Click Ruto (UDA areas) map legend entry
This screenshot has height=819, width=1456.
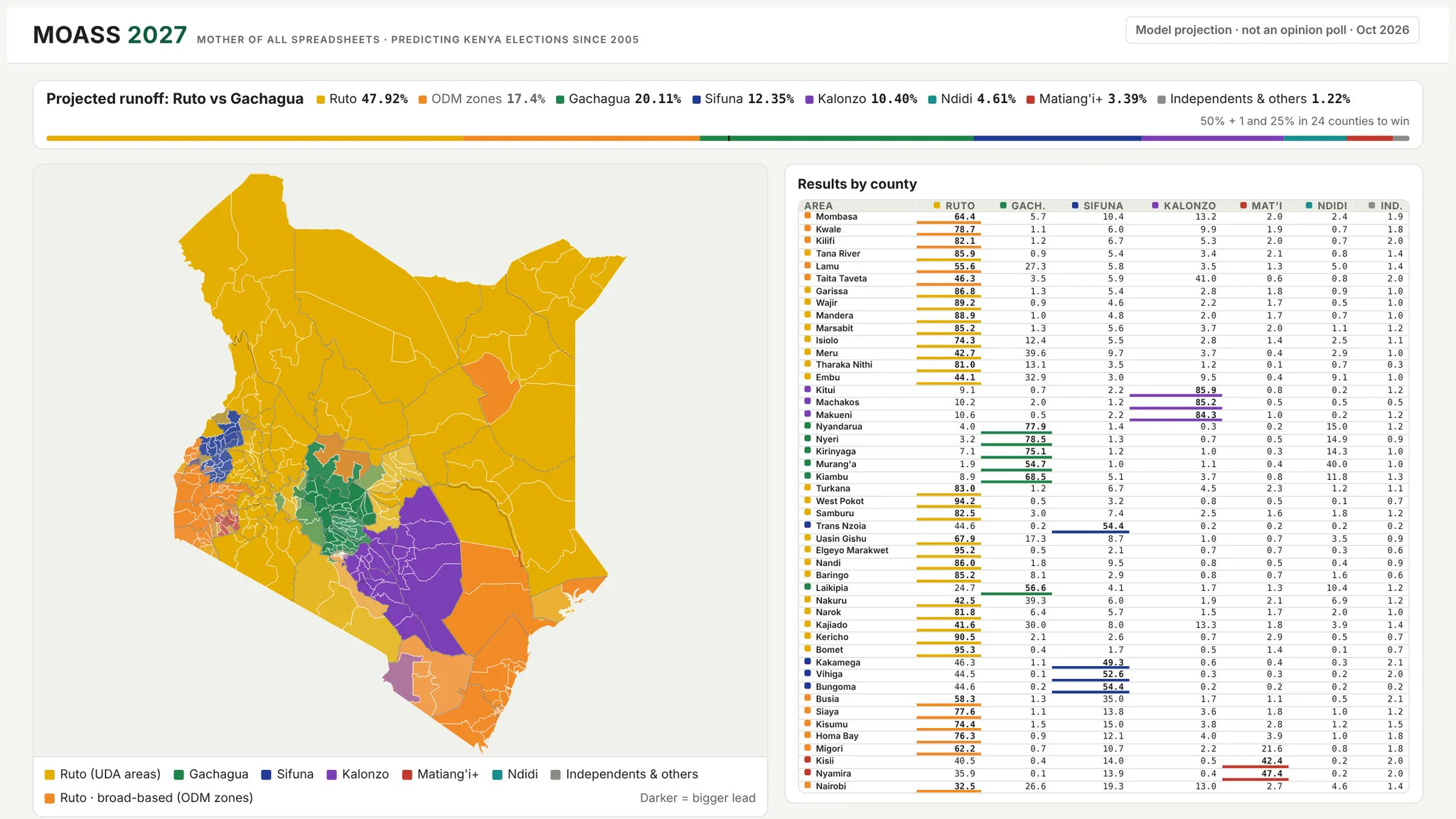(x=102, y=774)
